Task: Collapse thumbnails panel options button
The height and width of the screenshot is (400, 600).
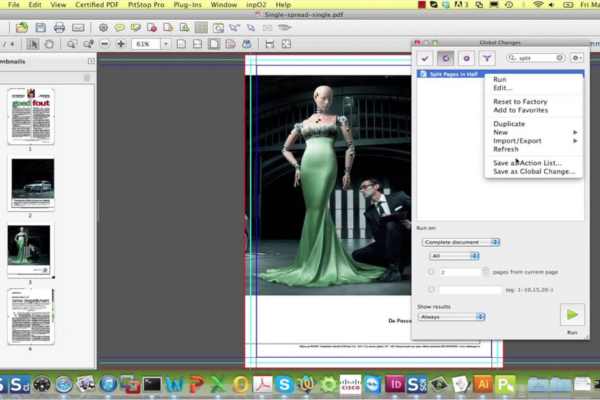Action: (91, 61)
